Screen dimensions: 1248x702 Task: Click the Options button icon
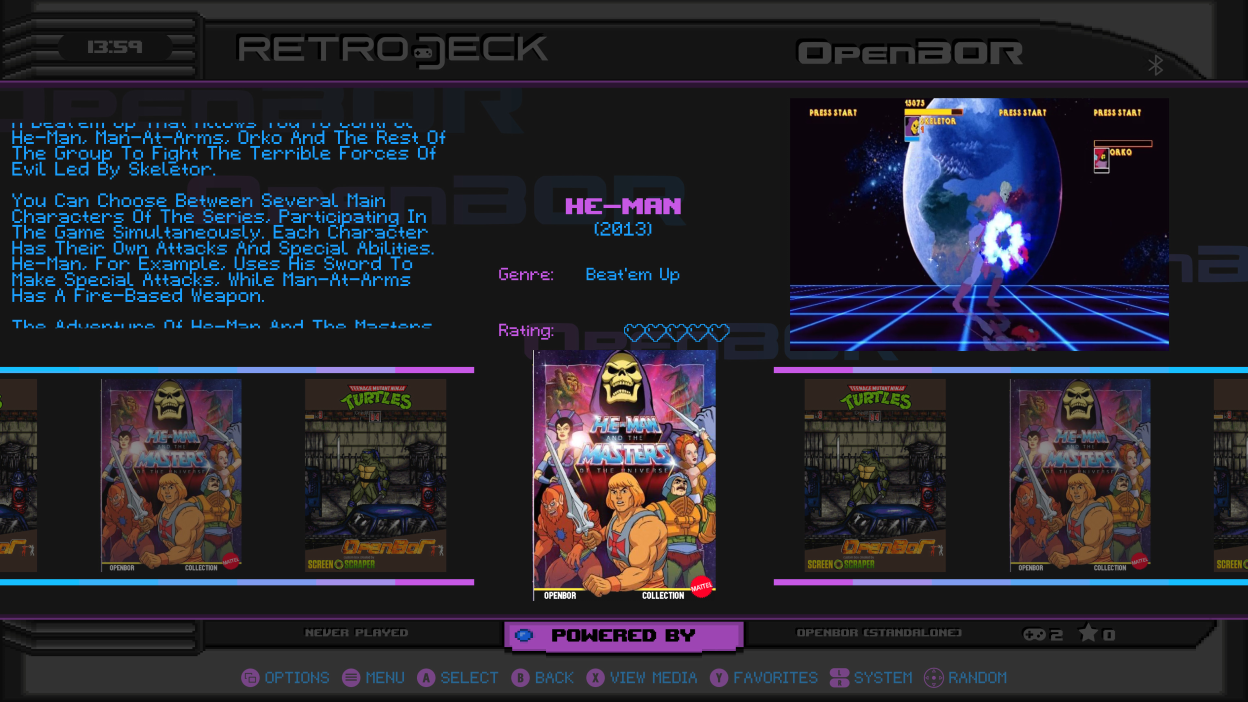[x=250, y=678]
